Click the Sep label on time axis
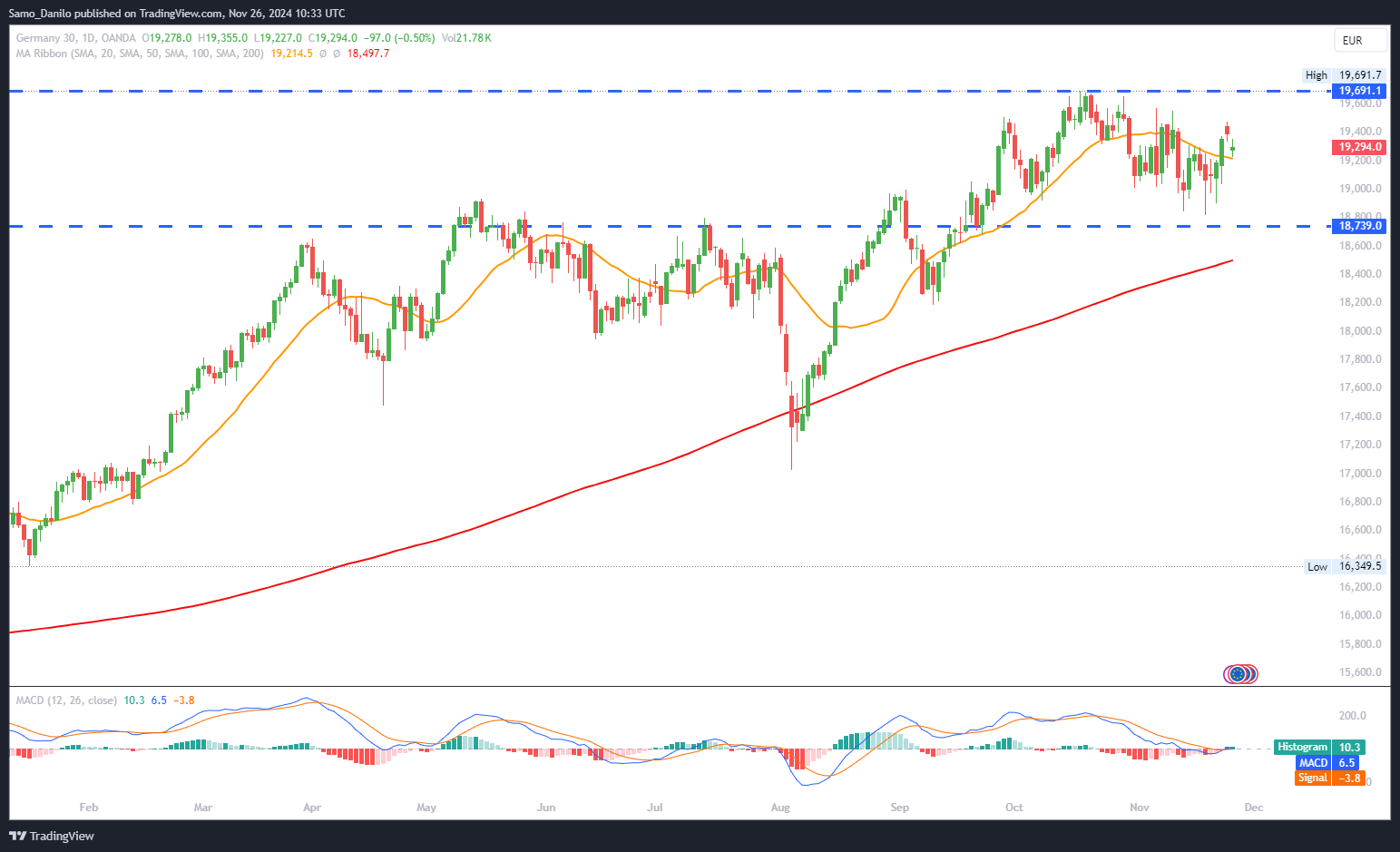 click(900, 808)
